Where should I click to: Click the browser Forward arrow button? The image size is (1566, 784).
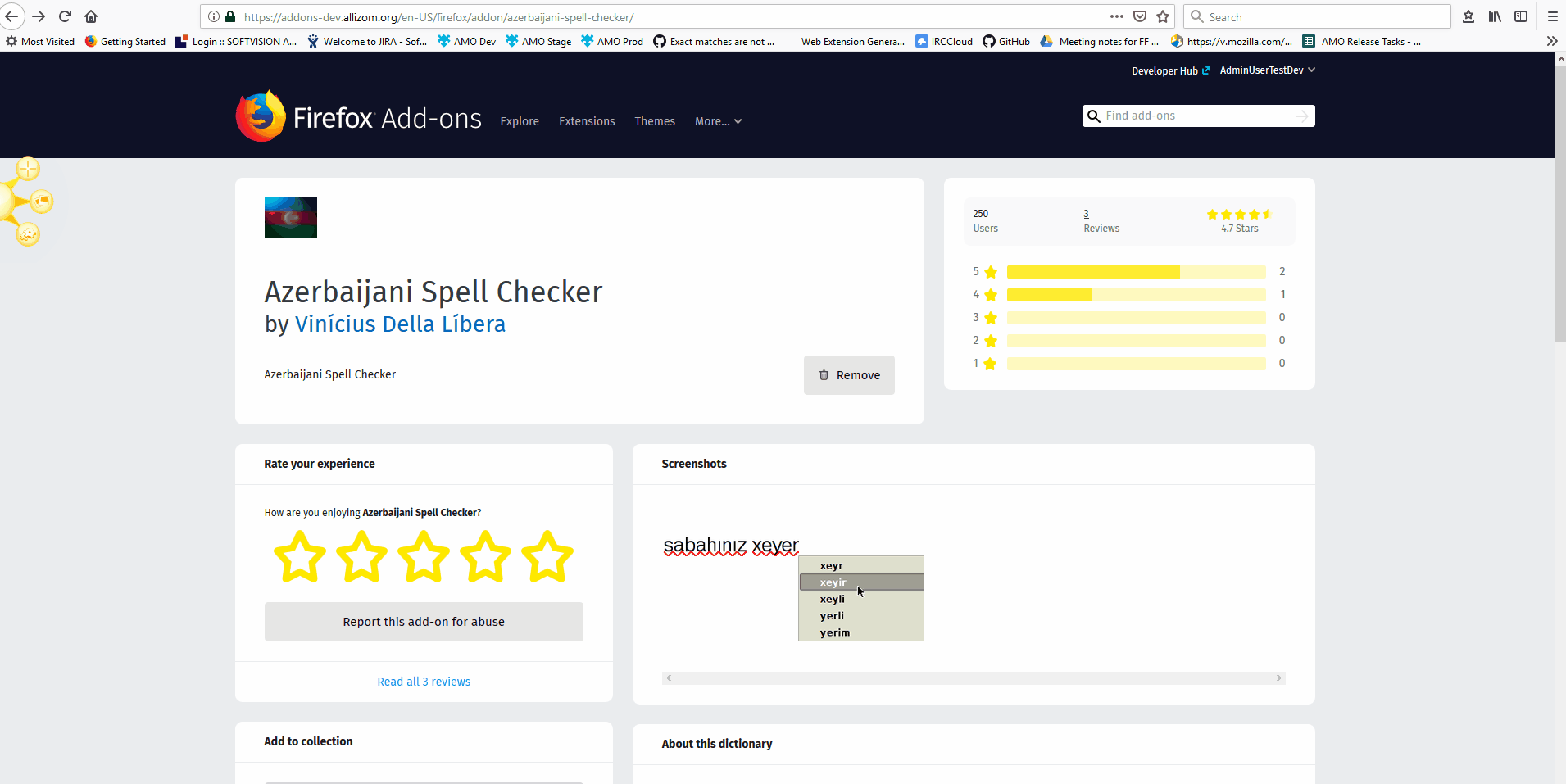(x=39, y=16)
